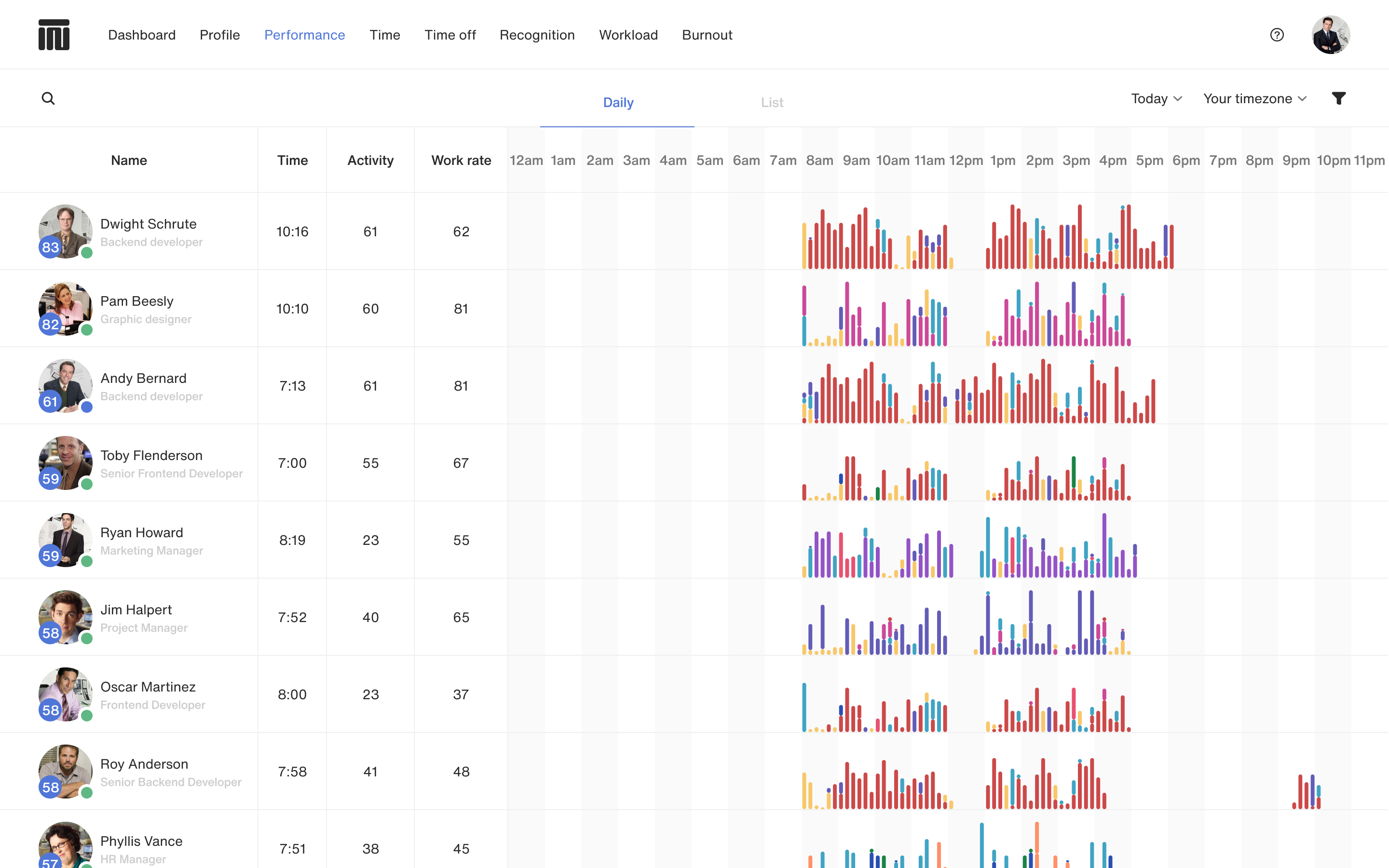Open Jim Halpert's name link
The width and height of the screenshot is (1389, 868).
pyautogui.click(x=136, y=609)
